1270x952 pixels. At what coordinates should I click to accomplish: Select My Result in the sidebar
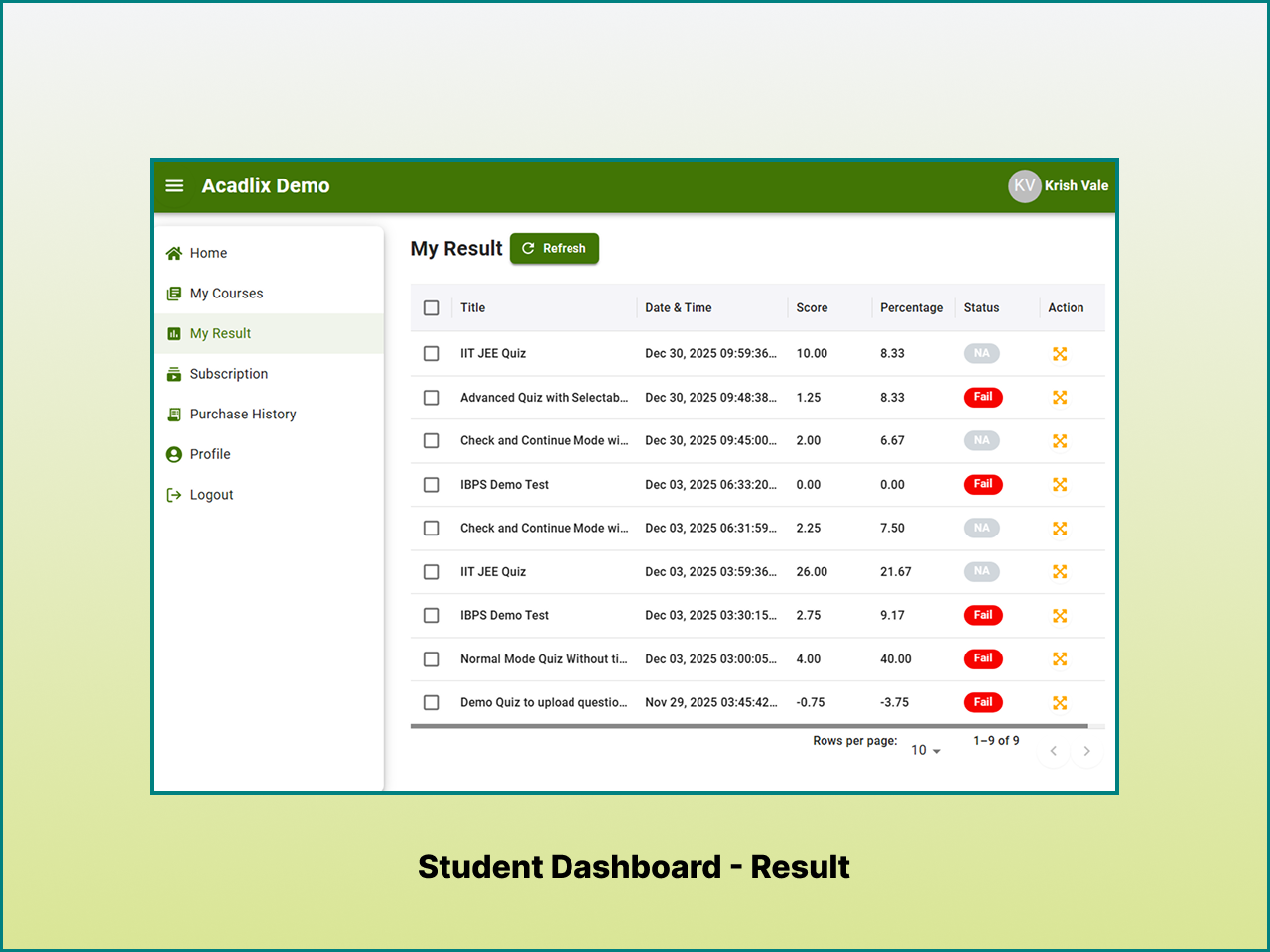coord(220,333)
